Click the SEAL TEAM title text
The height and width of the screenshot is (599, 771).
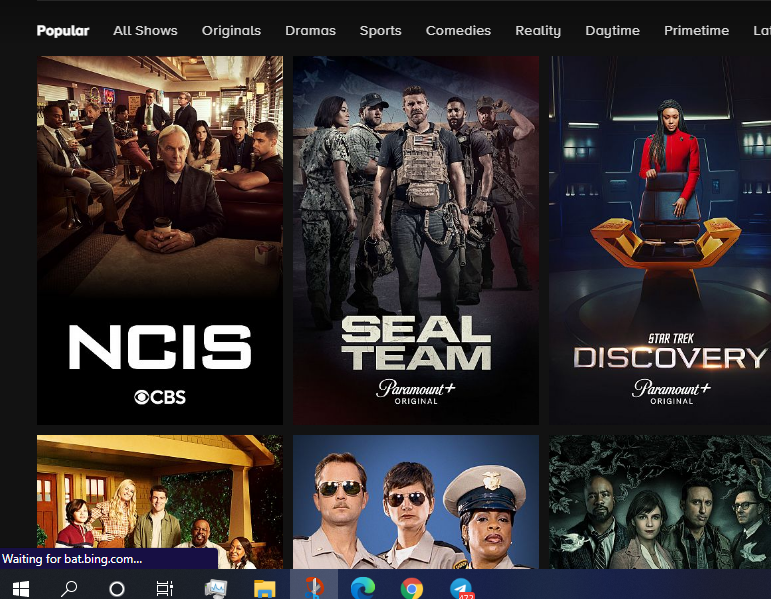416,343
